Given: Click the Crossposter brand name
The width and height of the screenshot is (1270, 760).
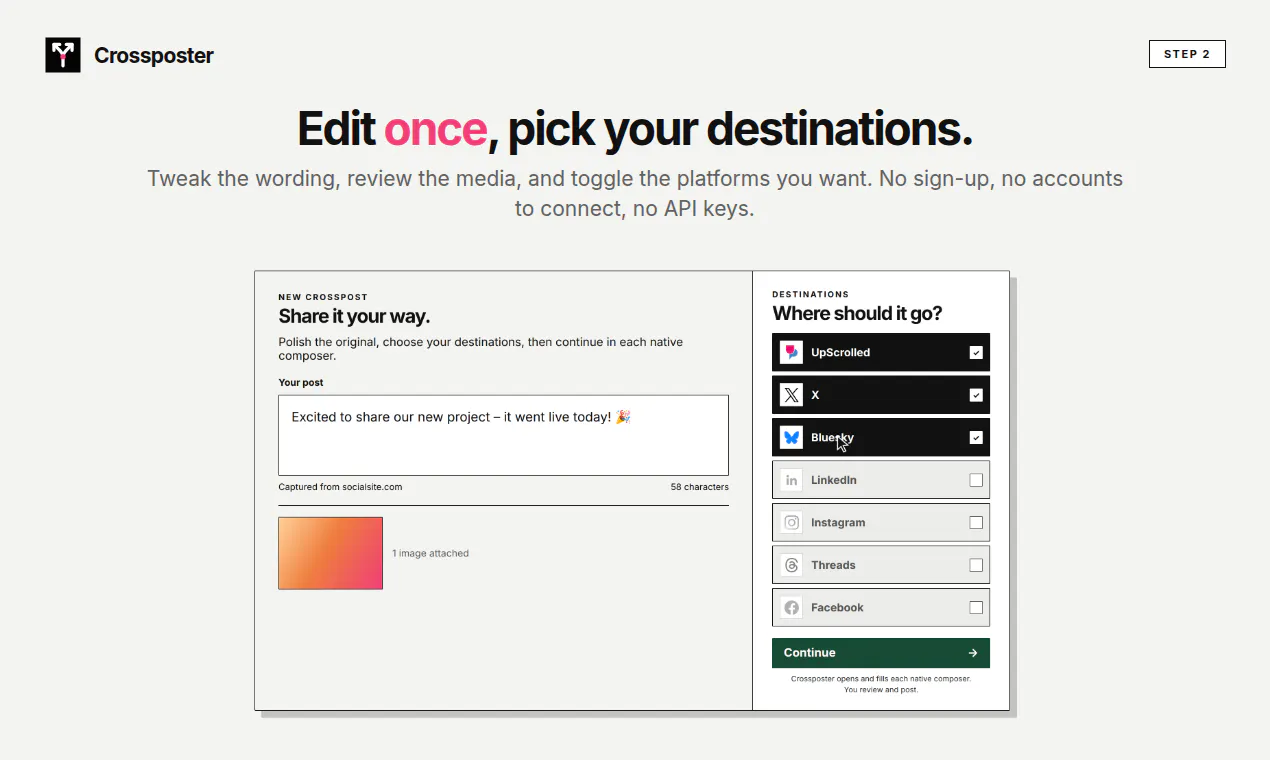Looking at the screenshot, I should point(154,56).
